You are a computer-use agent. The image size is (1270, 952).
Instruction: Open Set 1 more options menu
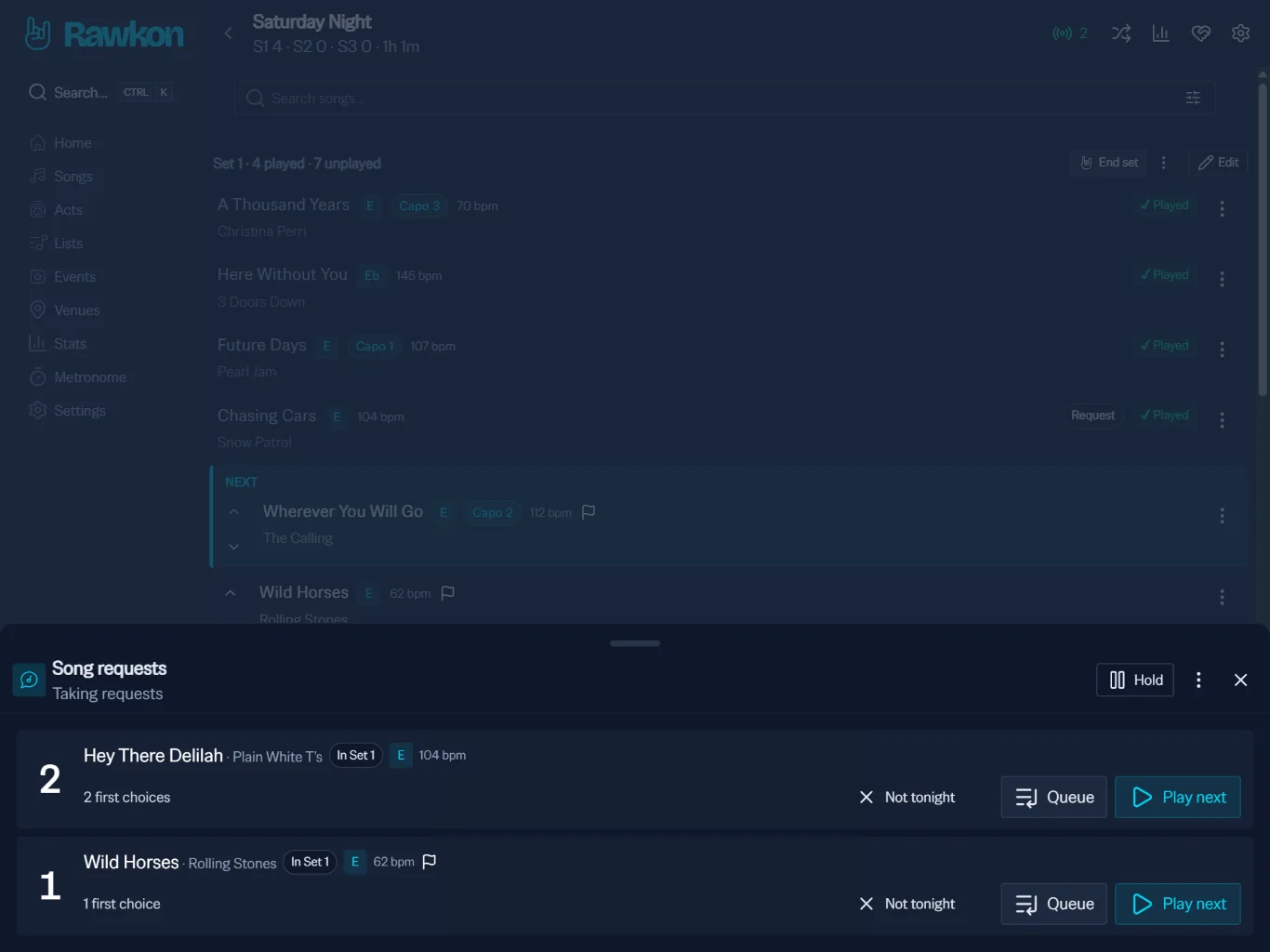tap(1163, 163)
